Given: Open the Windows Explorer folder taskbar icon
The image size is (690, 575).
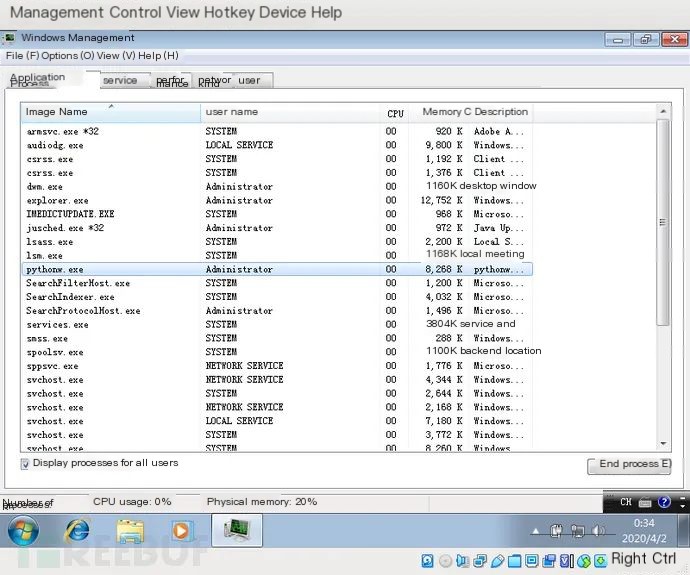Looking at the screenshot, I should point(130,531).
